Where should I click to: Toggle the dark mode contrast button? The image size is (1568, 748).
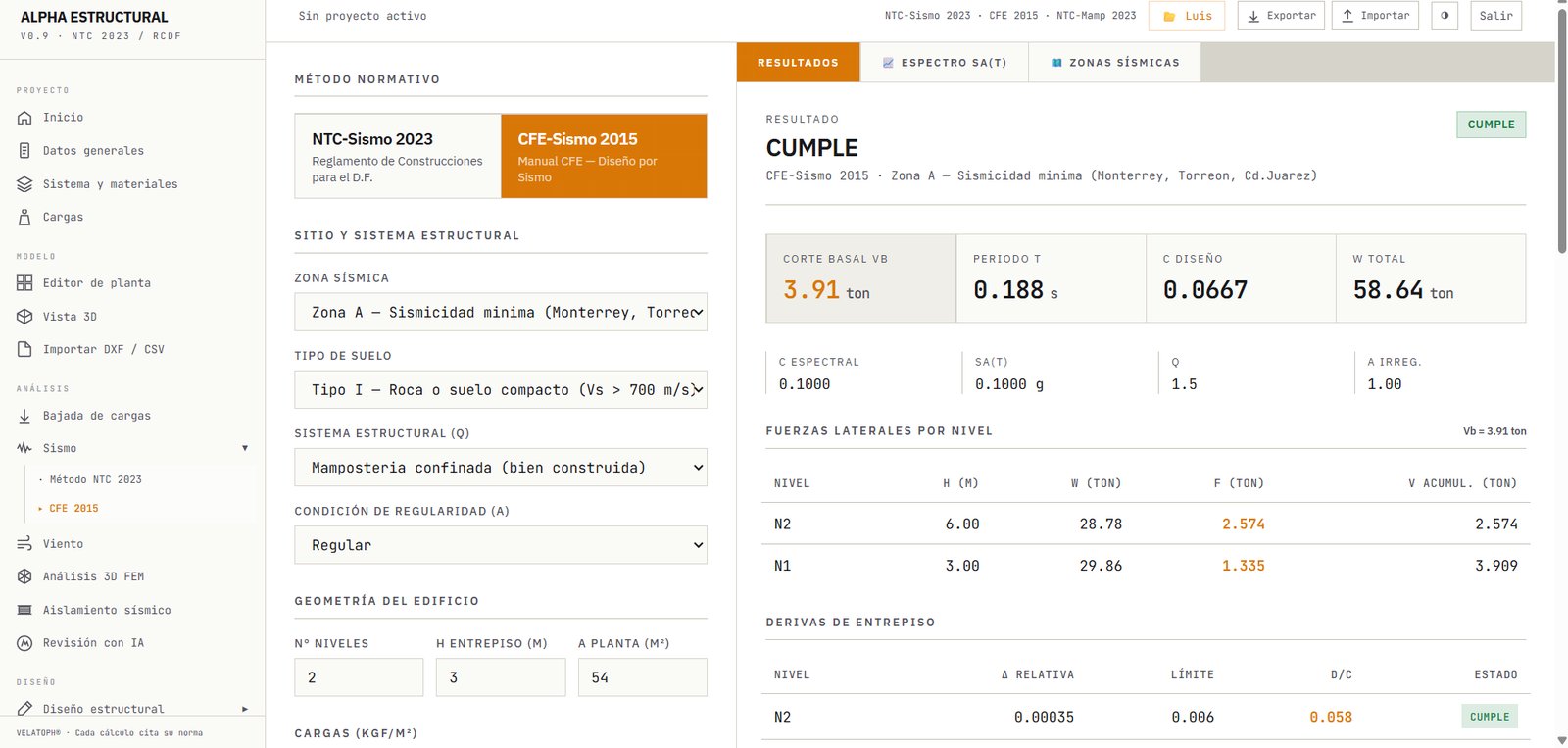click(x=1445, y=16)
